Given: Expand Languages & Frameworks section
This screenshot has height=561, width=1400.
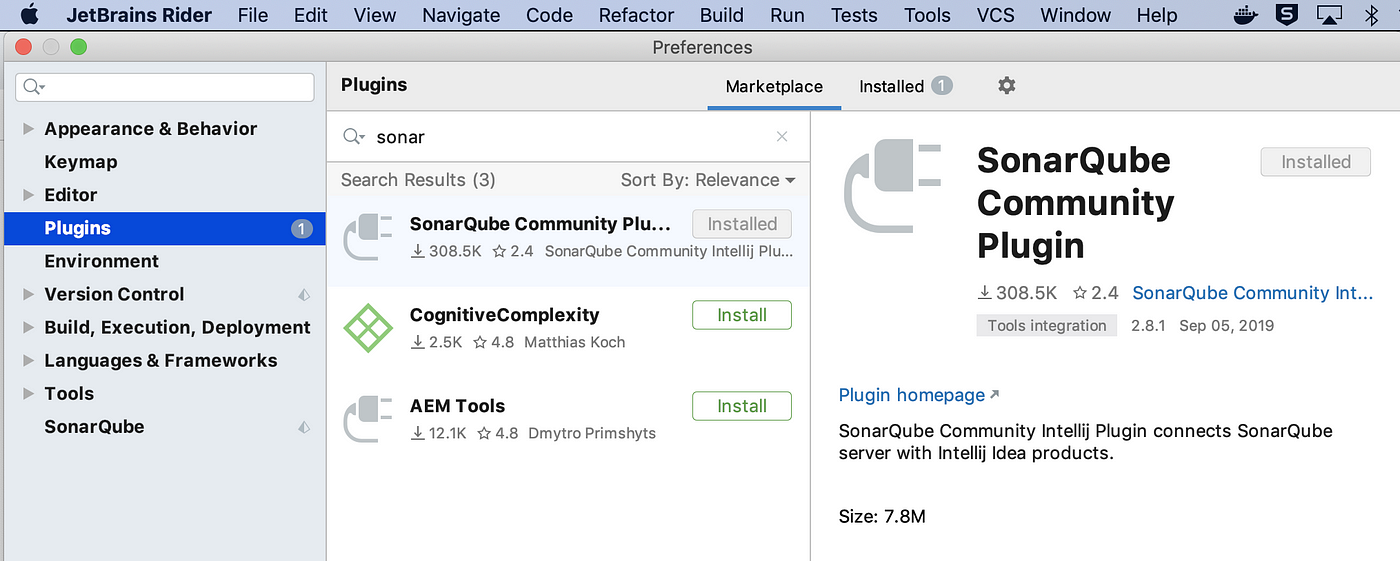Looking at the screenshot, I should pyautogui.click(x=28, y=360).
